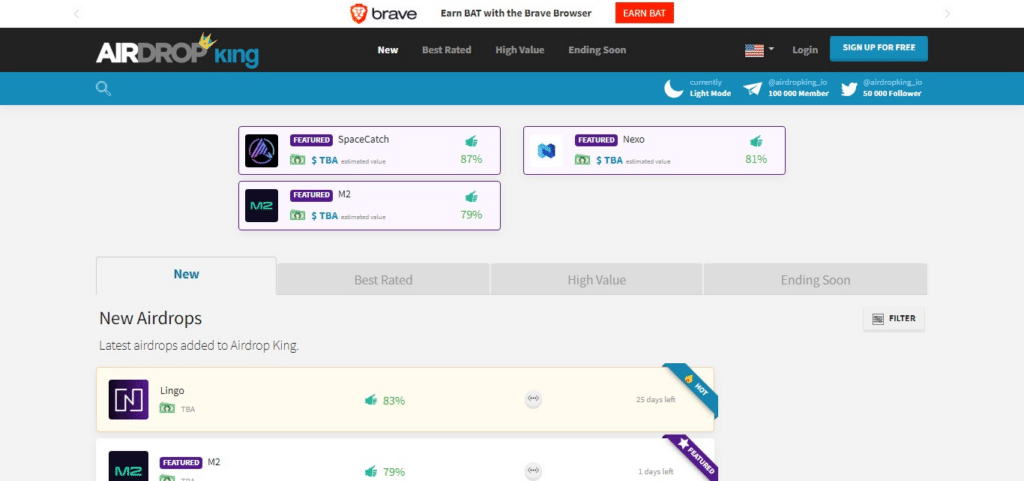Click the Brave lion logo in banner
The image size is (1024, 481).
(x=359, y=13)
